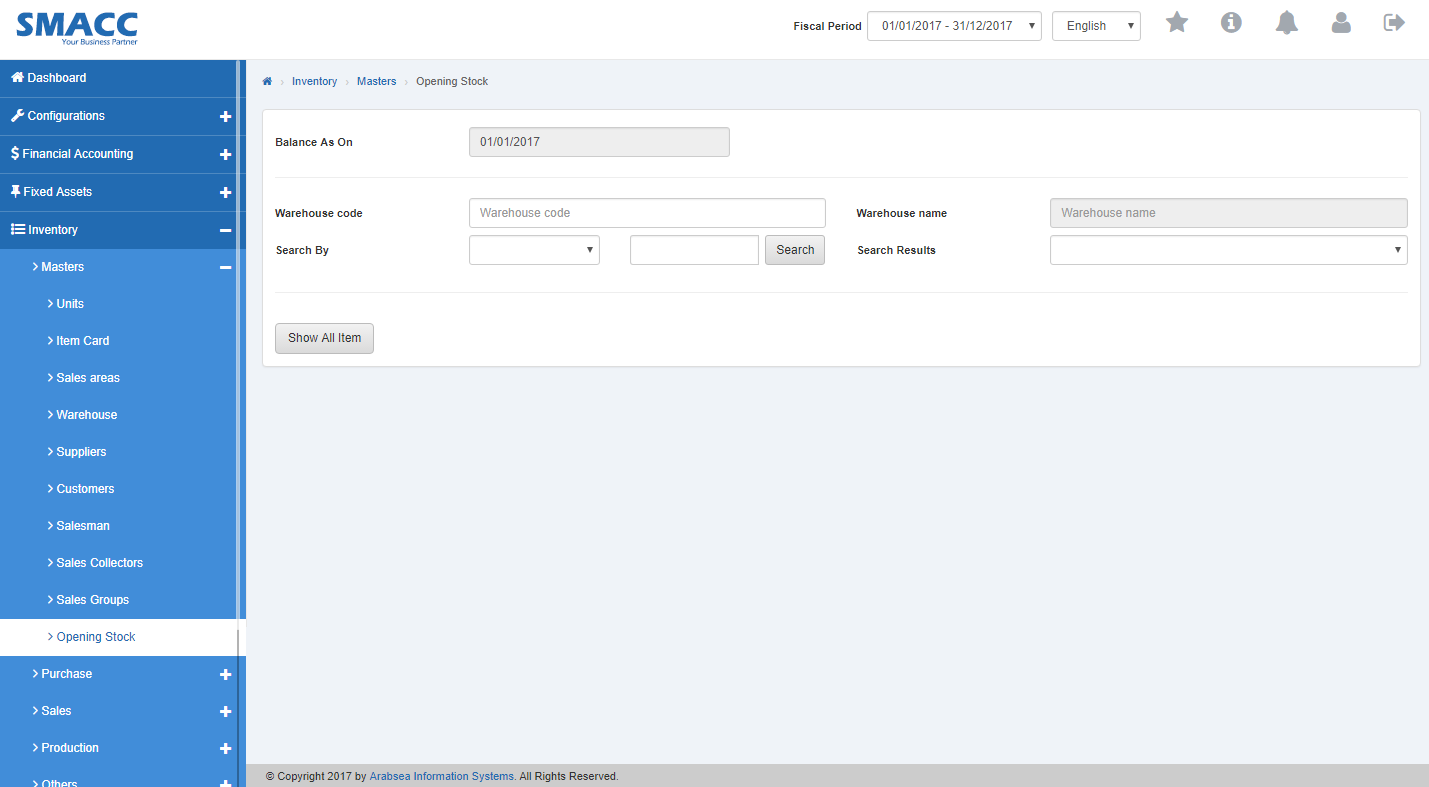Click the wrench icon beside Configurations
The height and width of the screenshot is (787, 1429).
coord(16,115)
